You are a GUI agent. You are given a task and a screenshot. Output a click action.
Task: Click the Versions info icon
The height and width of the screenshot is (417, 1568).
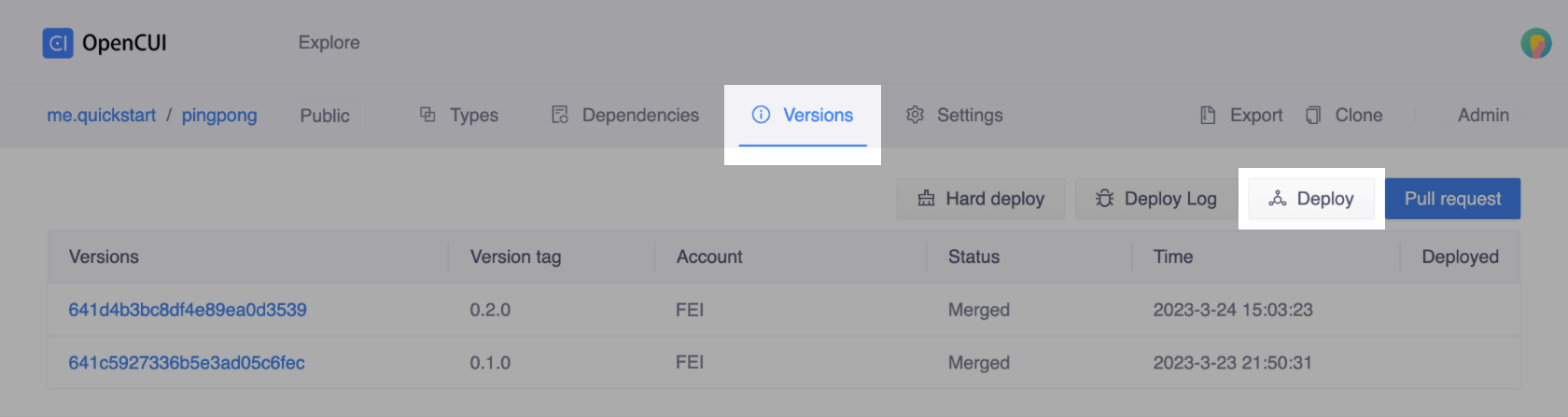[x=761, y=115]
